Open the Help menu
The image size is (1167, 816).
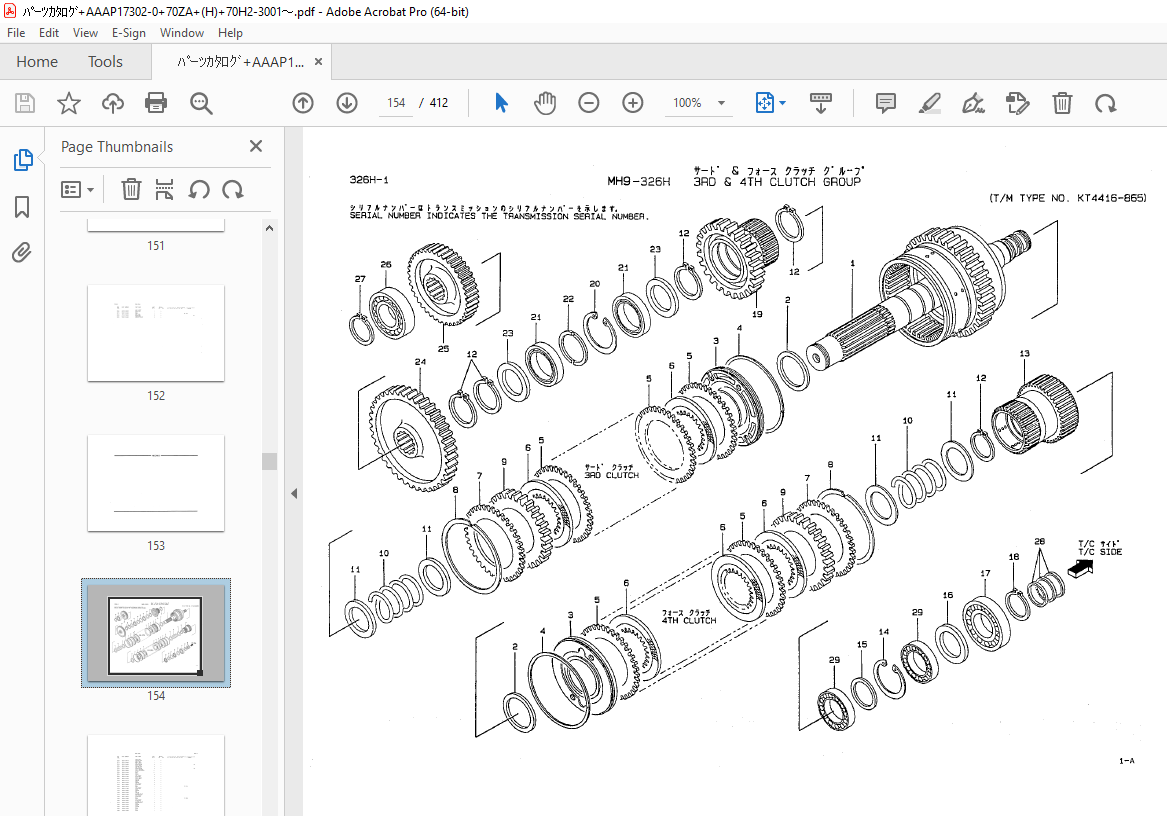[x=230, y=33]
